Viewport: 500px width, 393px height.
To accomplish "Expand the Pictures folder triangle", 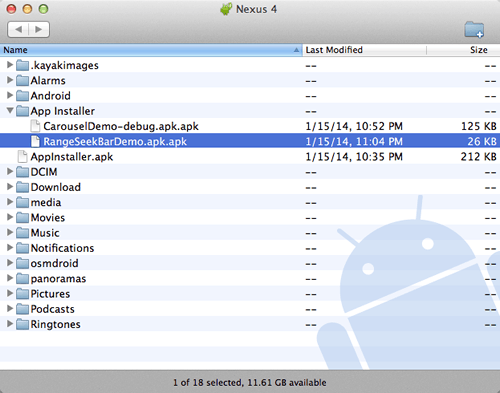I will [x=10, y=293].
